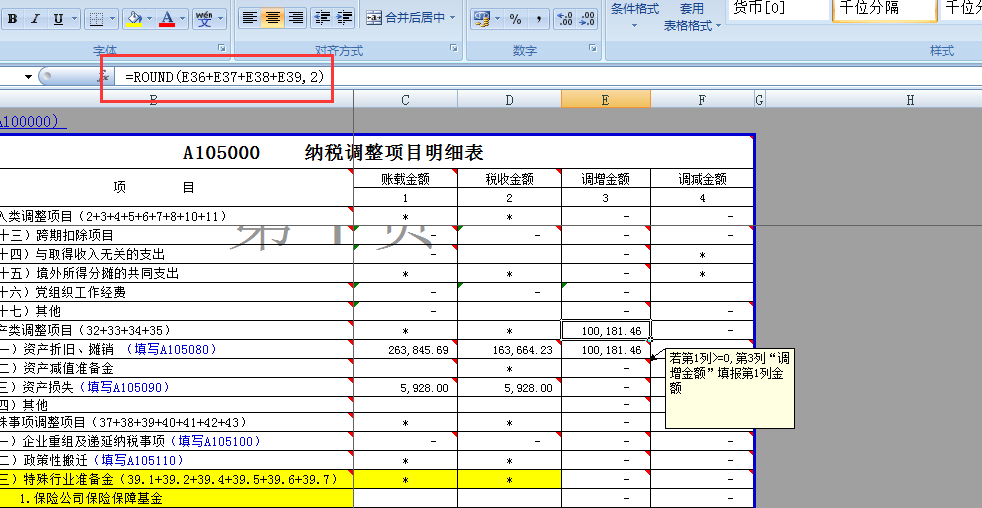982x508 pixels.
Task: Open name box dropdown arrow
Action: (x=28, y=76)
